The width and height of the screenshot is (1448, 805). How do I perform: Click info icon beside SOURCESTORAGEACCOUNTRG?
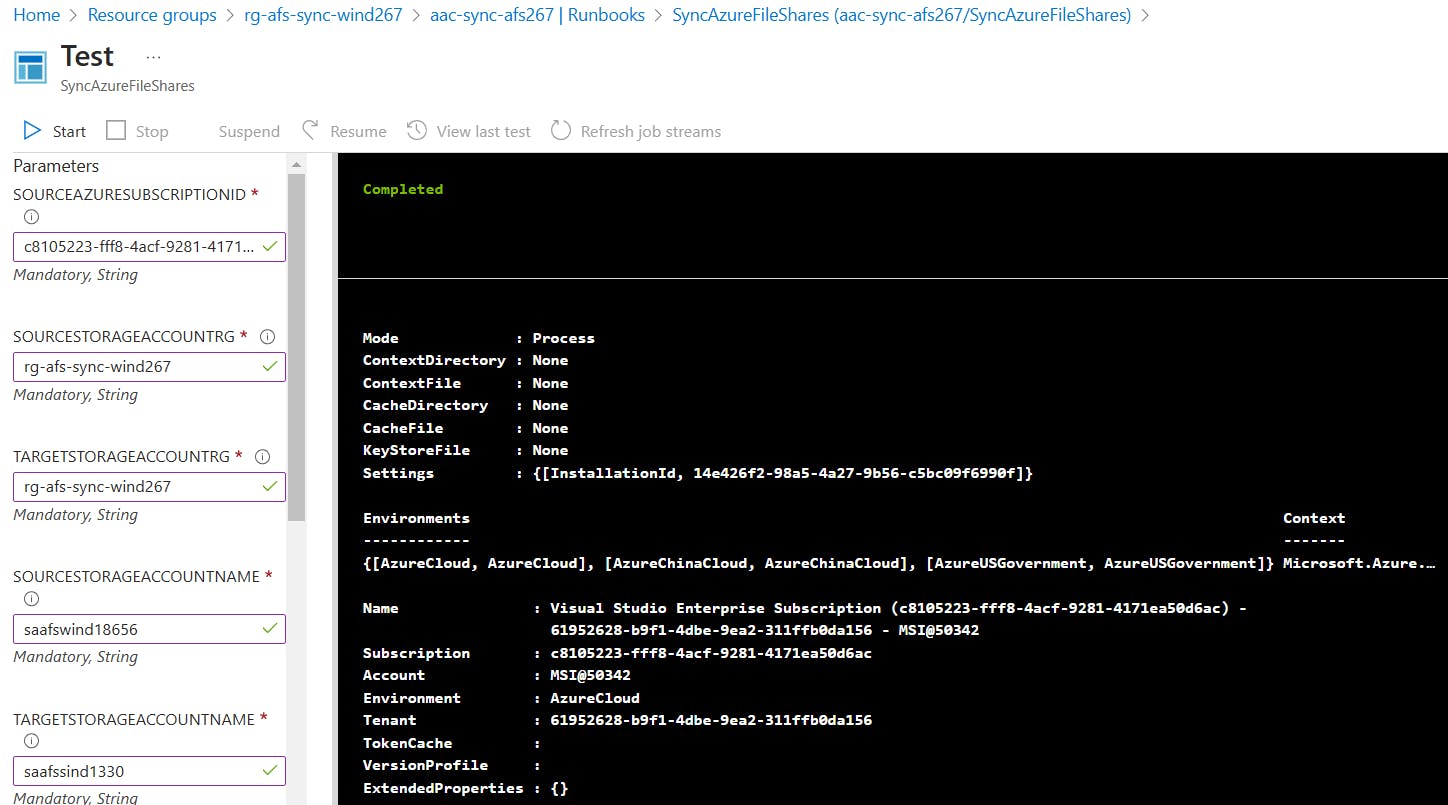click(267, 336)
